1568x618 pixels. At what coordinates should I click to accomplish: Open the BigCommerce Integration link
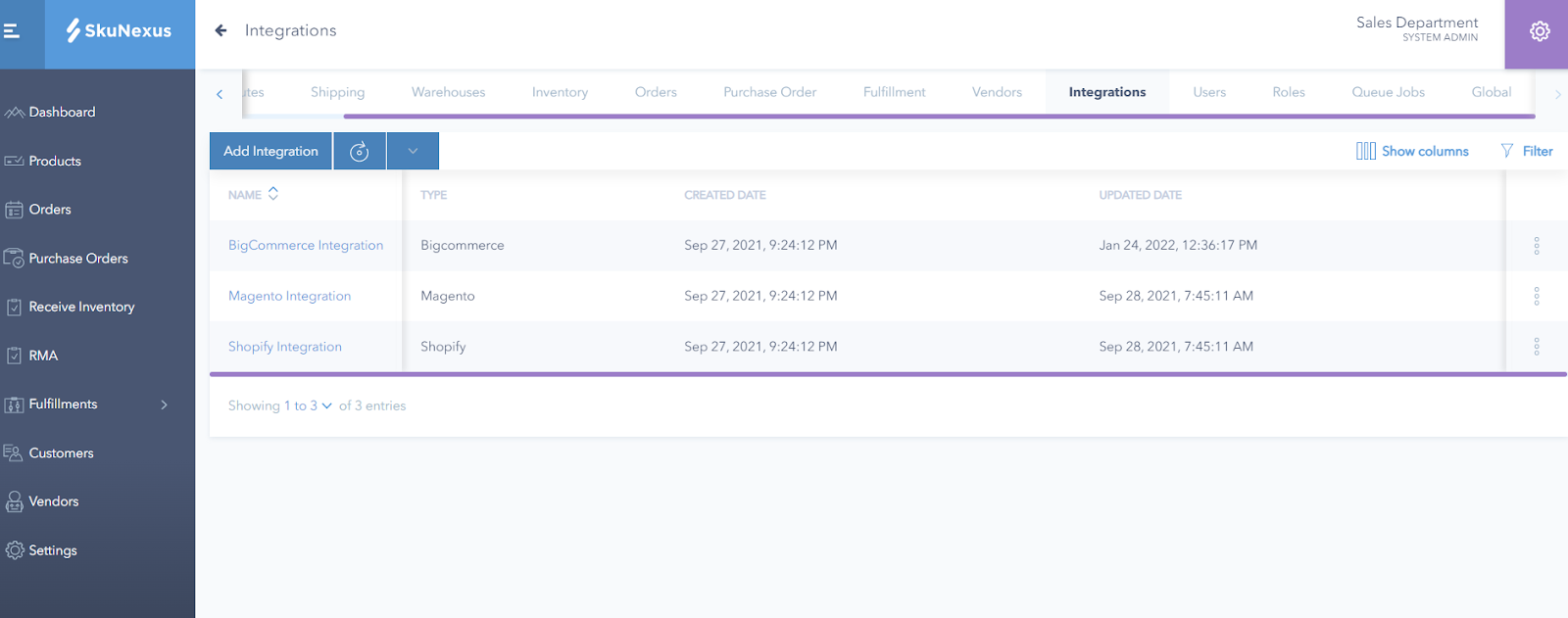tap(306, 246)
